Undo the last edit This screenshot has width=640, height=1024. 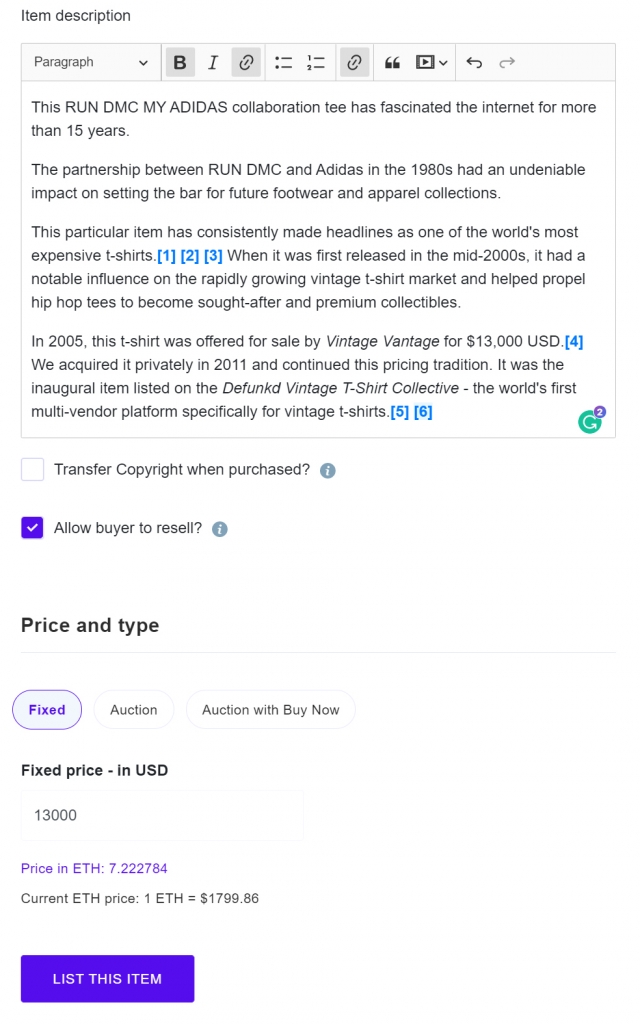(474, 62)
